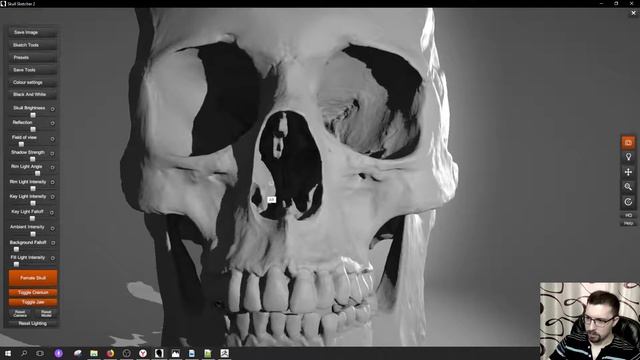Click the circle button beside Background Falloff
This screenshot has width=640, height=360.
(53, 243)
